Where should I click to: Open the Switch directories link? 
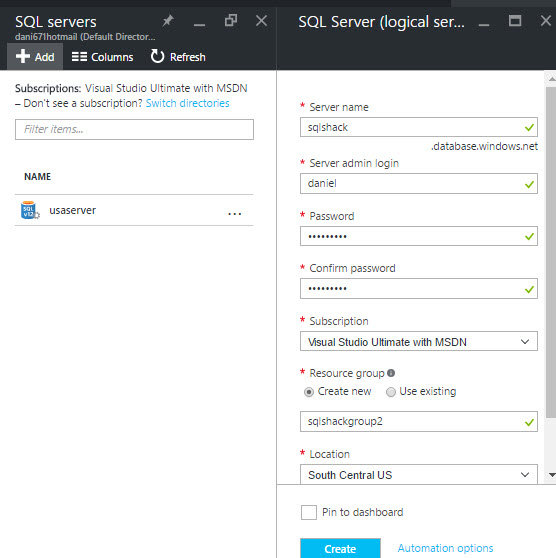(x=188, y=103)
